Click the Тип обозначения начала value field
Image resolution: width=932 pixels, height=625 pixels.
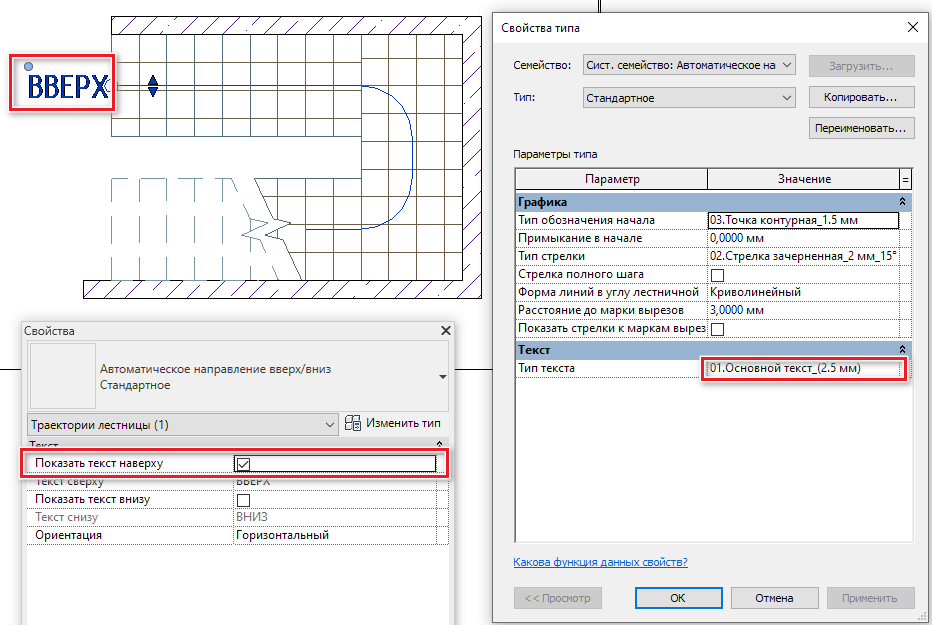803,220
